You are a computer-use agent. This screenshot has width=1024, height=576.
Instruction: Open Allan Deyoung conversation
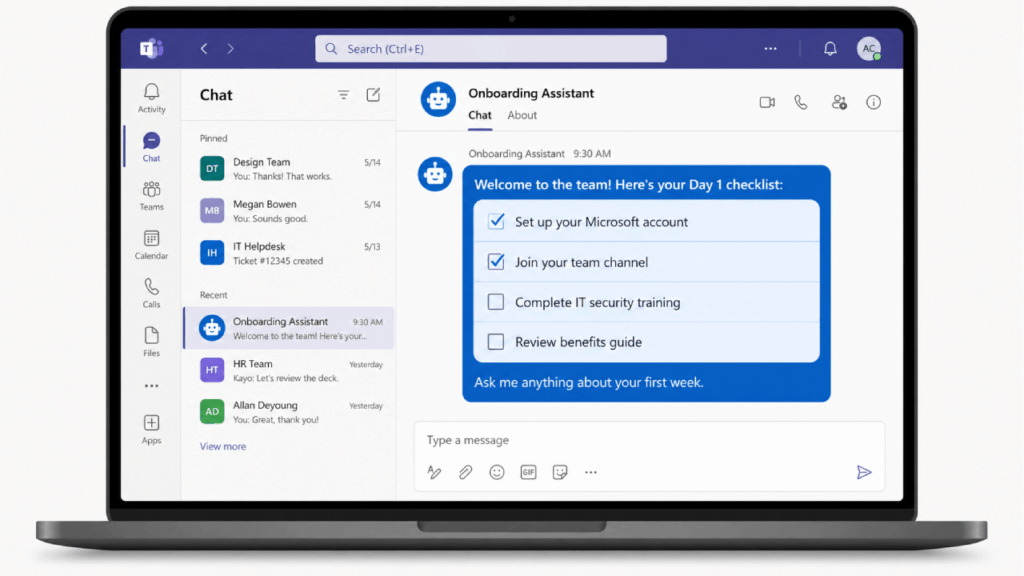[x=289, y=412]
